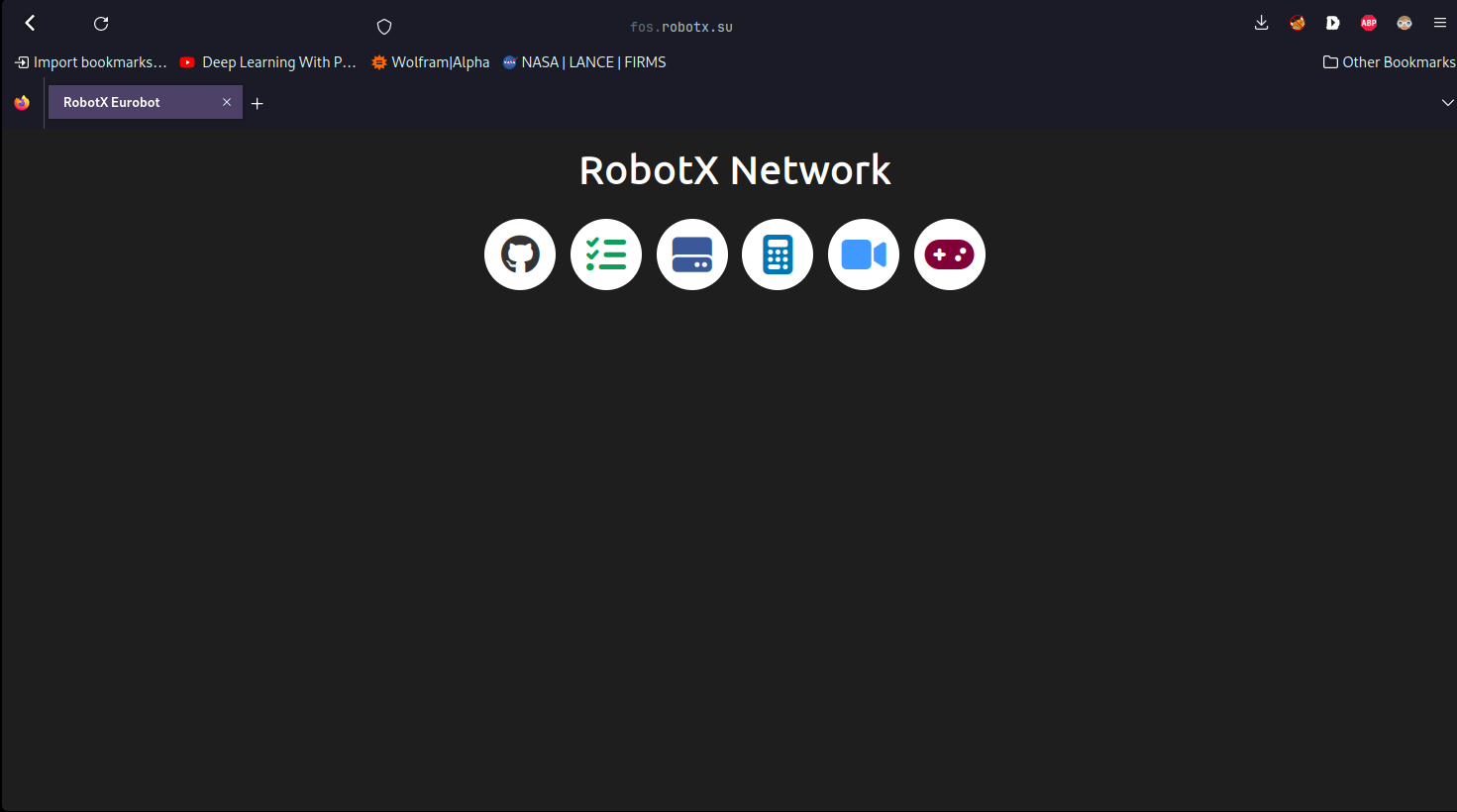The height and width of the screenshot is (812, 1457).
Task: Toggle tracking protection via the shield icon
Action: (x=383, y=27)
